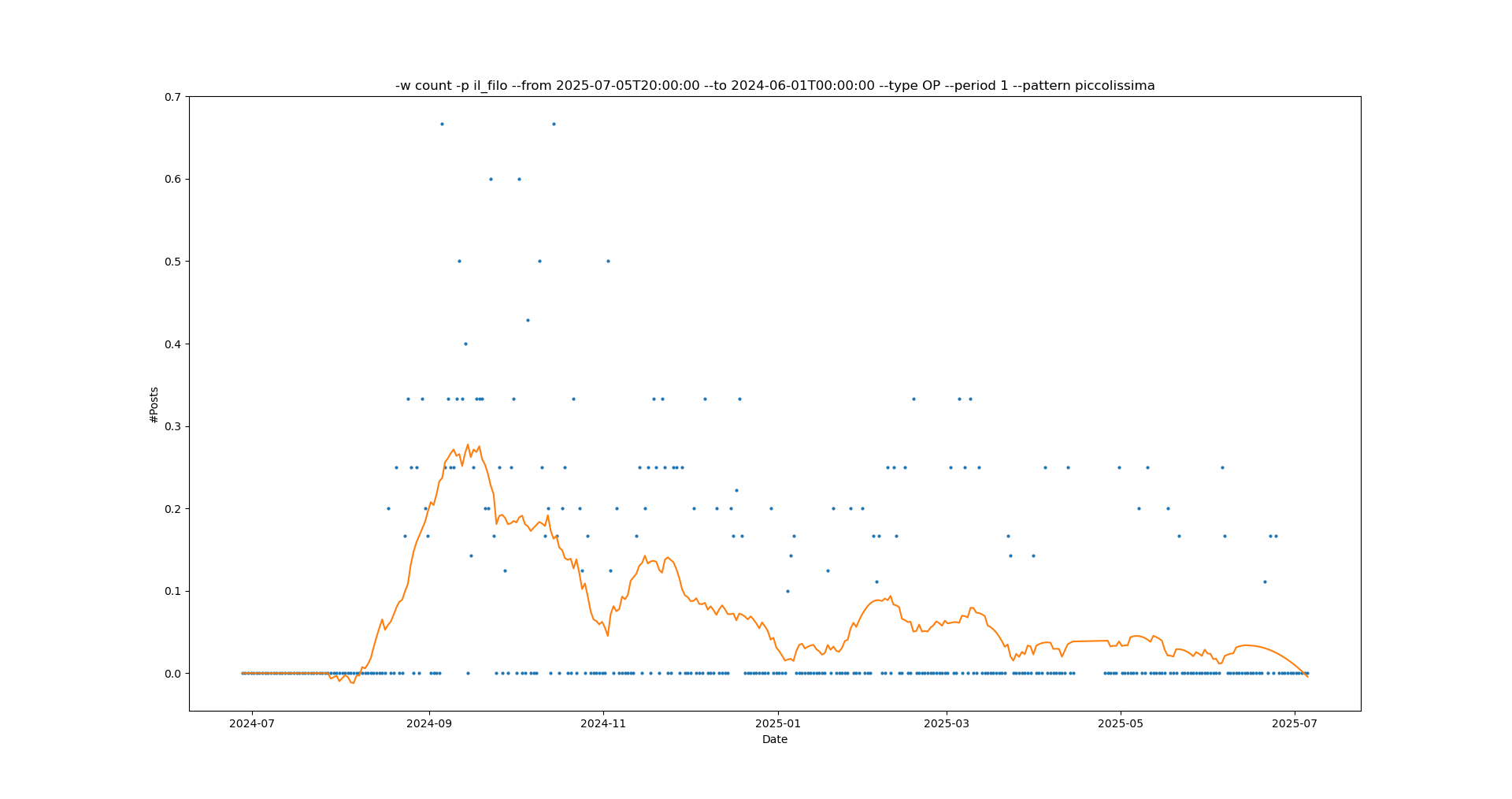Click the y-axis tick label '0.6'
This screenshot has height=799, width=1512.
pos(172,180)
